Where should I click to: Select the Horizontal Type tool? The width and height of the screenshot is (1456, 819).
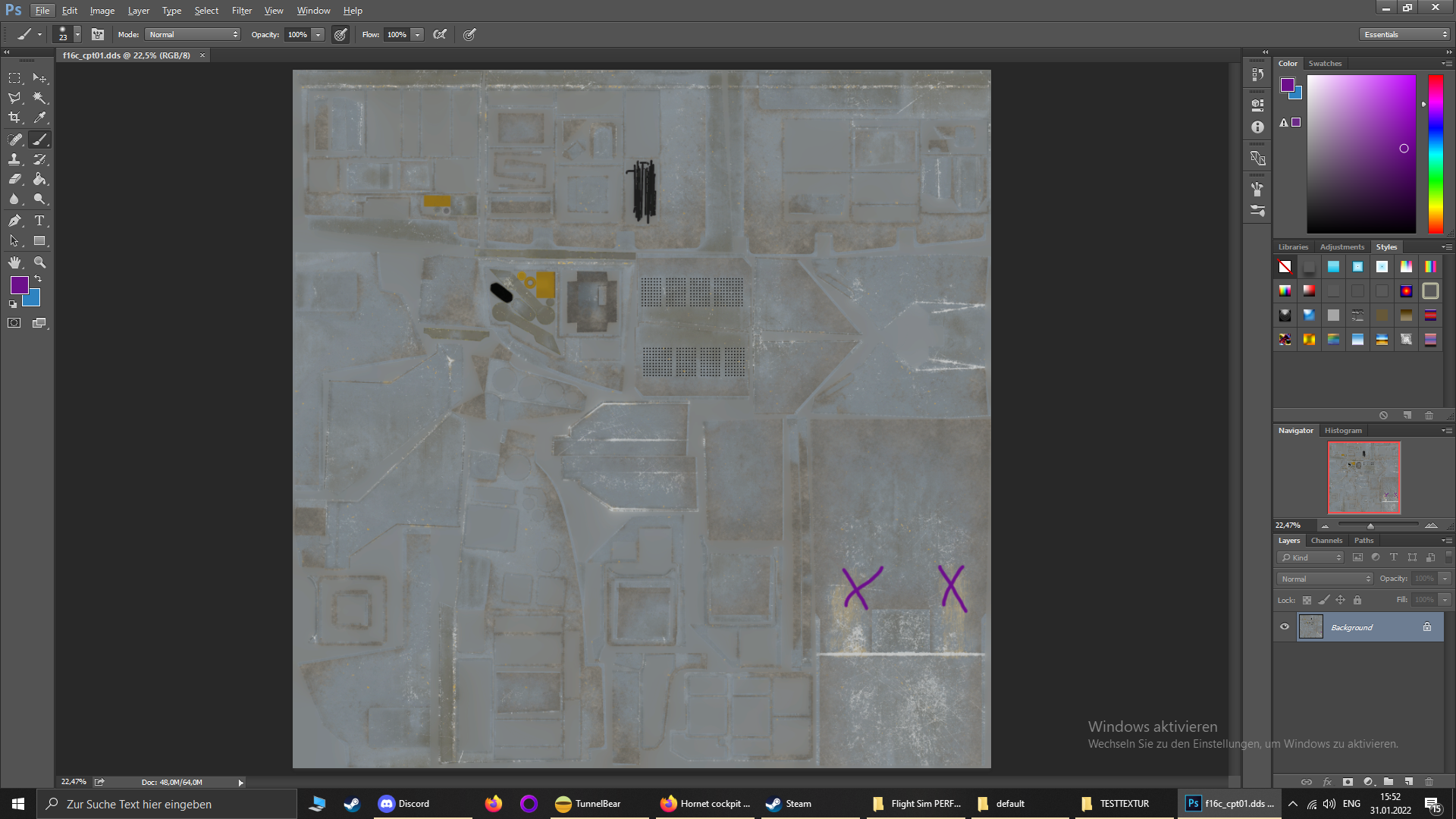coord(39,221)
